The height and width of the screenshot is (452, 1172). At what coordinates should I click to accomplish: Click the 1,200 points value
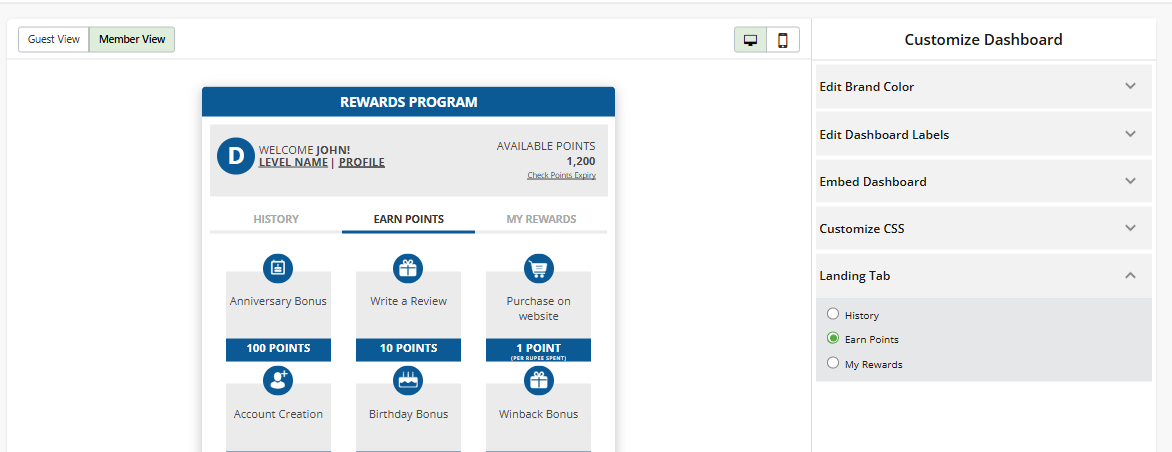pyautogui.click(x=581, y=161)
